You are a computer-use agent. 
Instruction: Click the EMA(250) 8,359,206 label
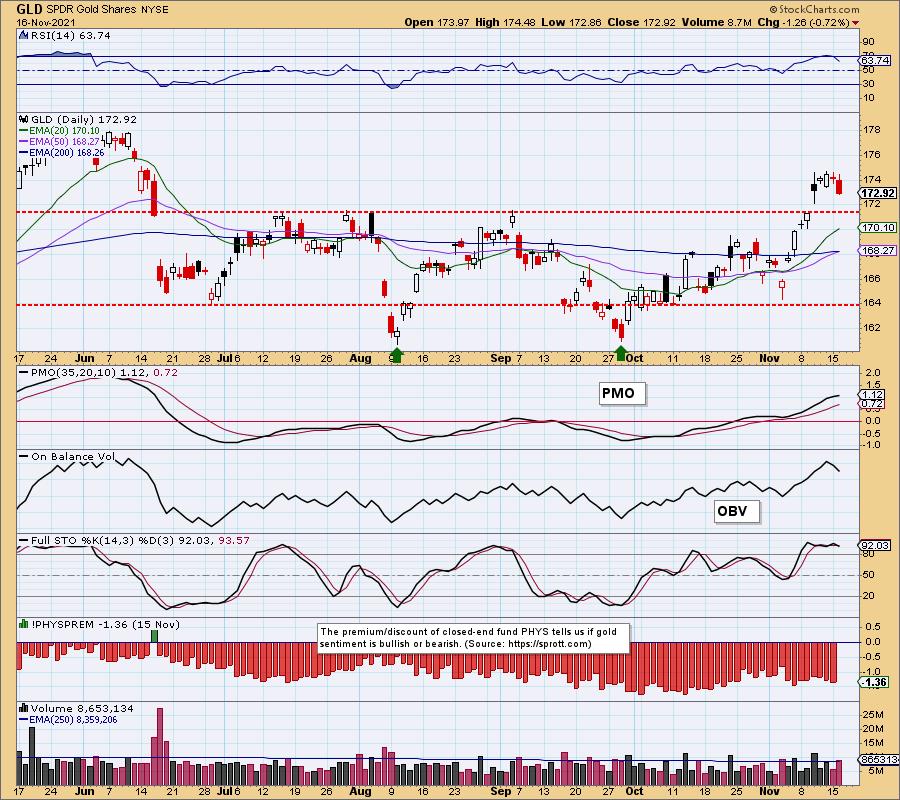point(73,720)
